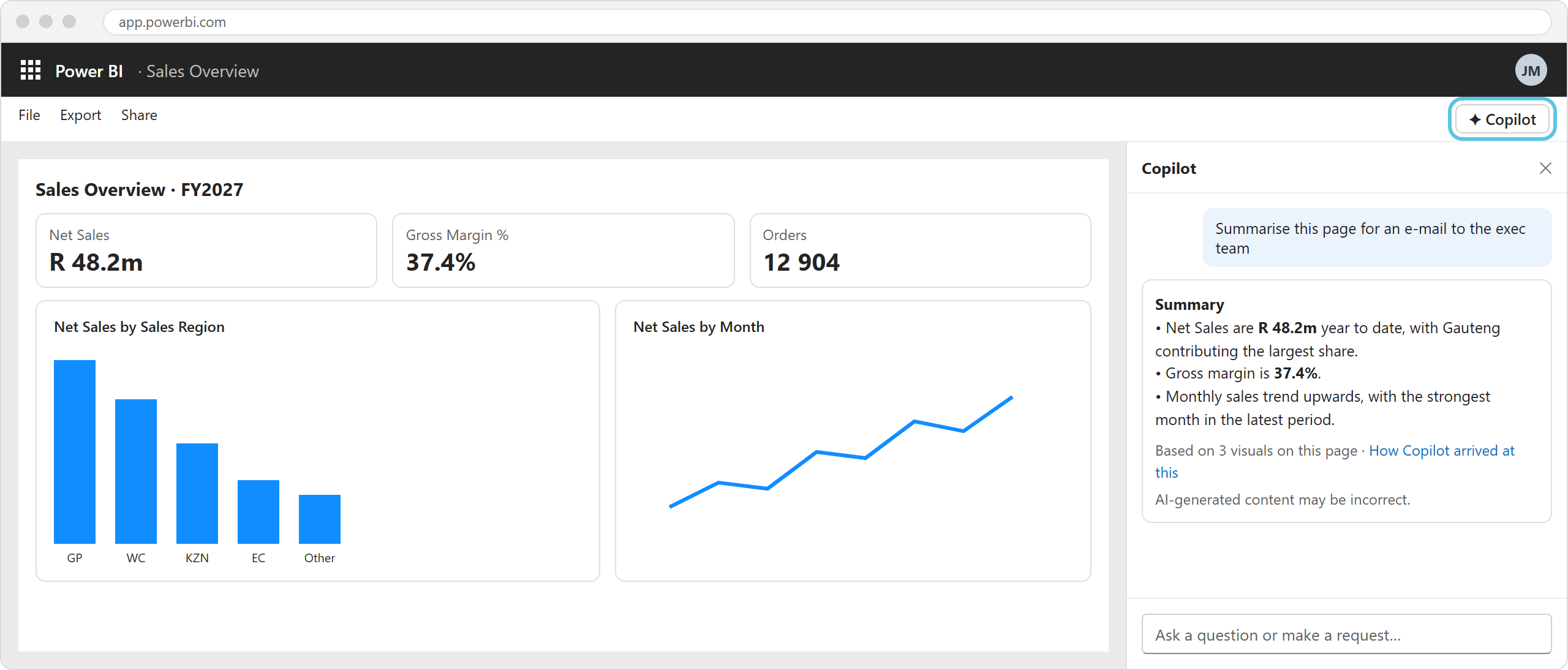1568x670 pixels.
Task: Open the File menu
Action: [29, 115]
